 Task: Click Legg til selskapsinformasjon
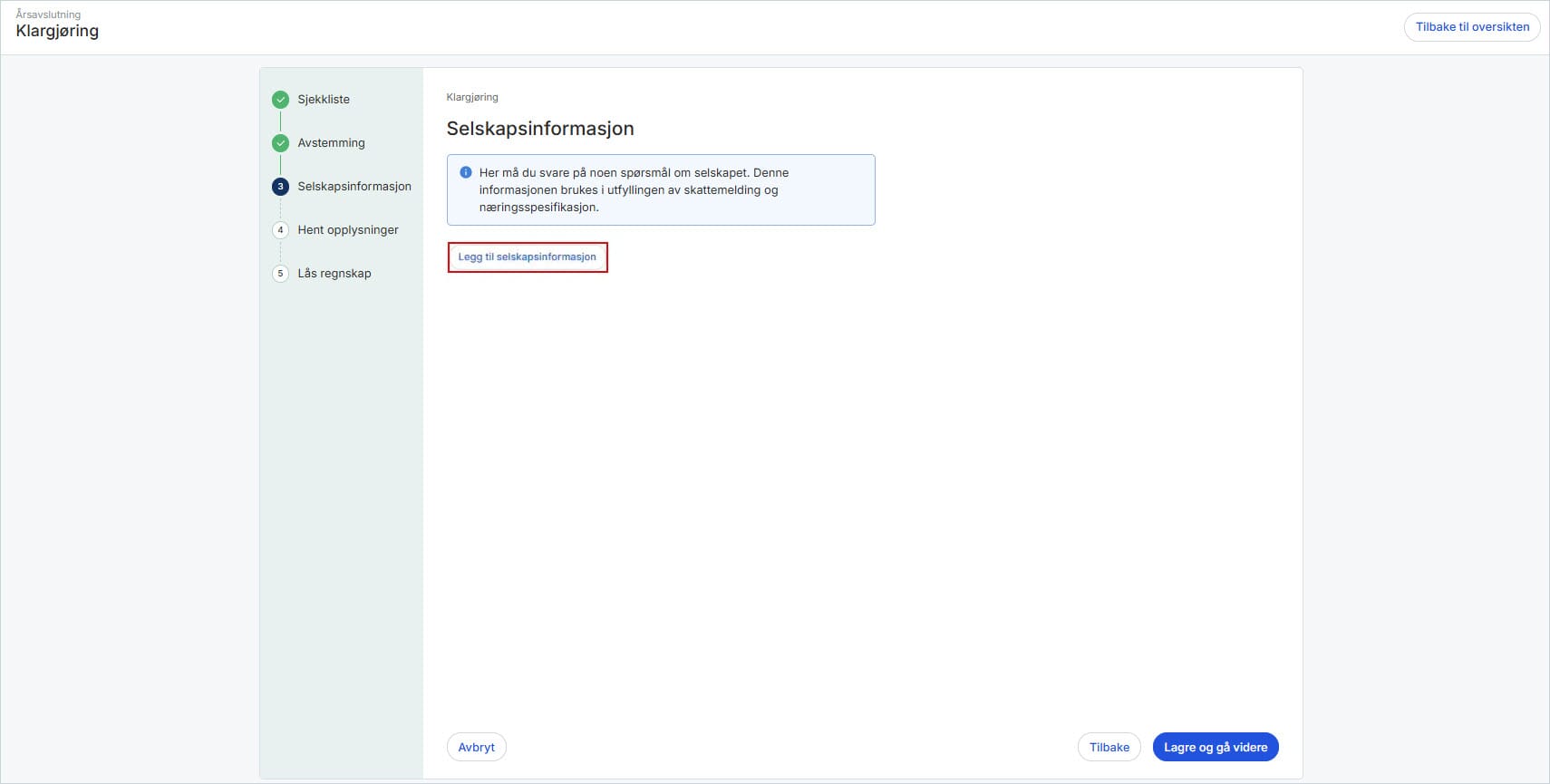(x=527, y=257)
